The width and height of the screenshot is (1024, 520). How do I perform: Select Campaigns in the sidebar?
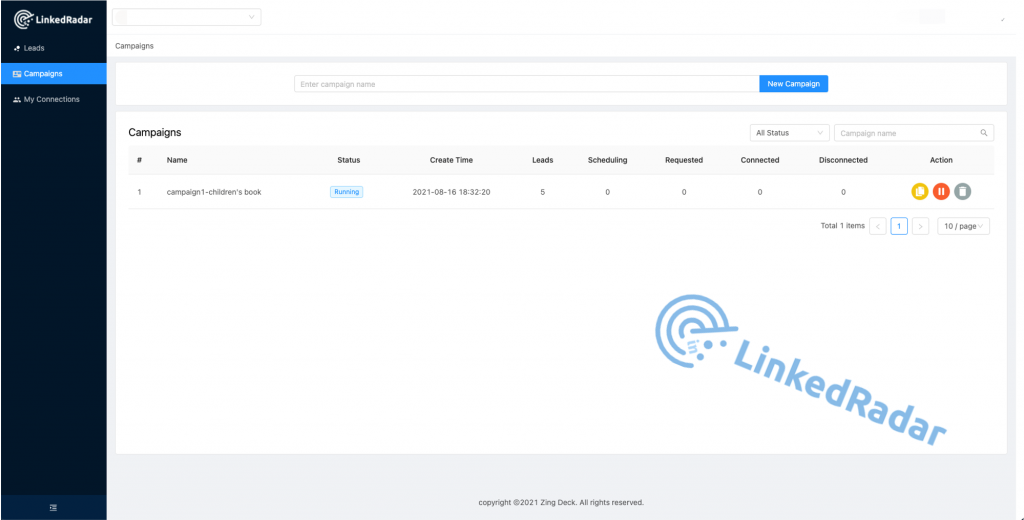[43, 74]
